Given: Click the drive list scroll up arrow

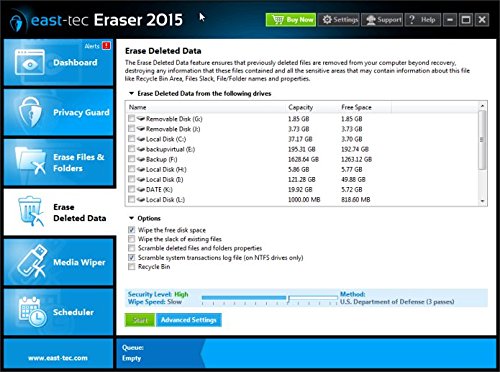Looking at the screenshot, I should tap(482, 106).
